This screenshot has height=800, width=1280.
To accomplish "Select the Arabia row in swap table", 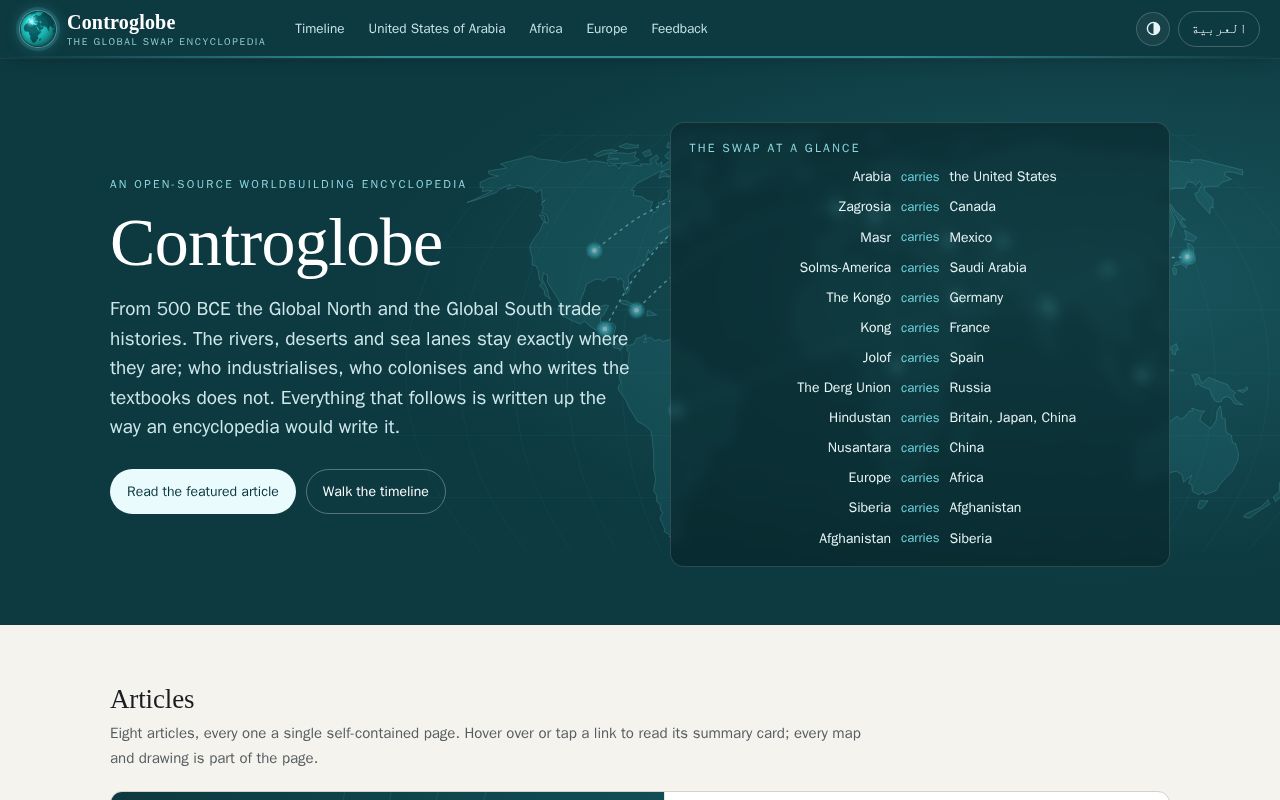I will click(x=920, y=177).
